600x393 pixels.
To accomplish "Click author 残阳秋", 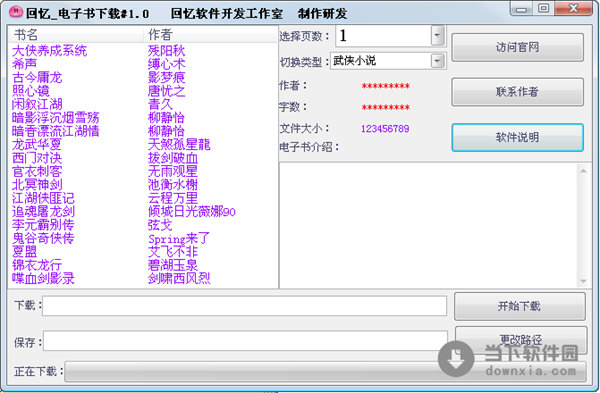I will [x=166, y=51].
